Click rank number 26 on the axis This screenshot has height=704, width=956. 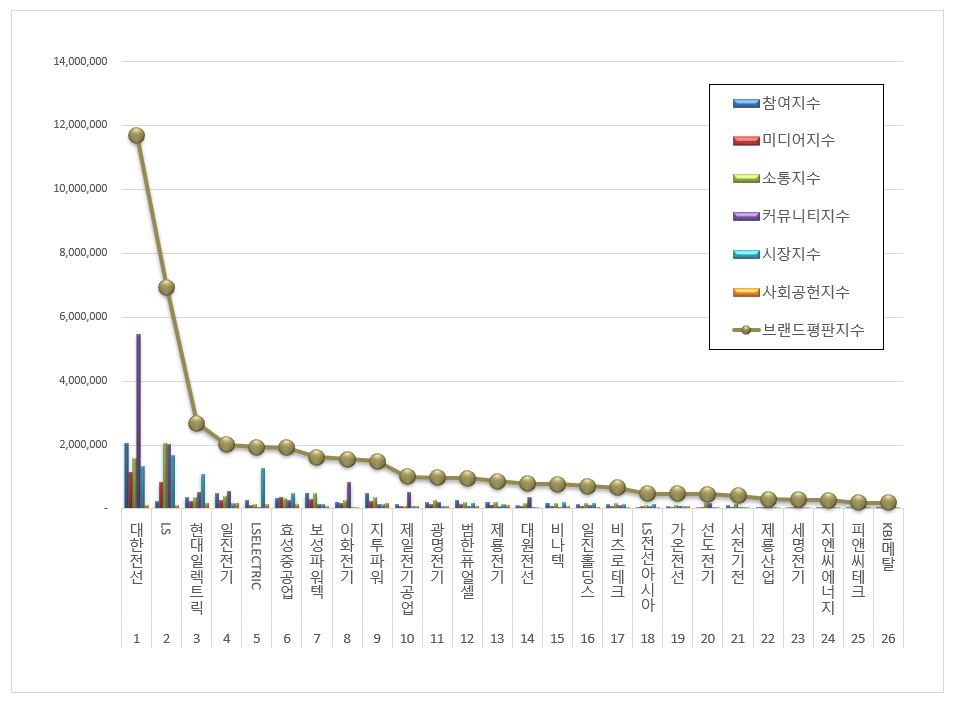click(x=888, y=637)
